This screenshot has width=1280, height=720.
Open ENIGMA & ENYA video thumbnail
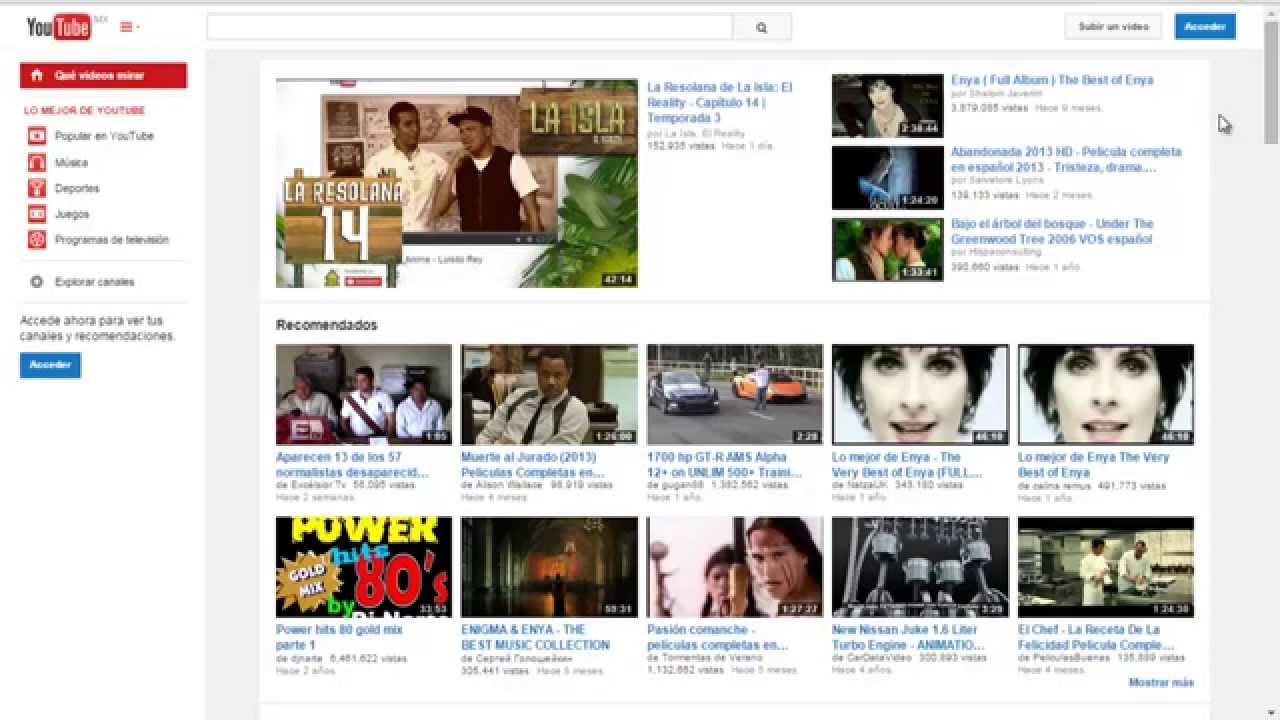click(x=549, y=567)
